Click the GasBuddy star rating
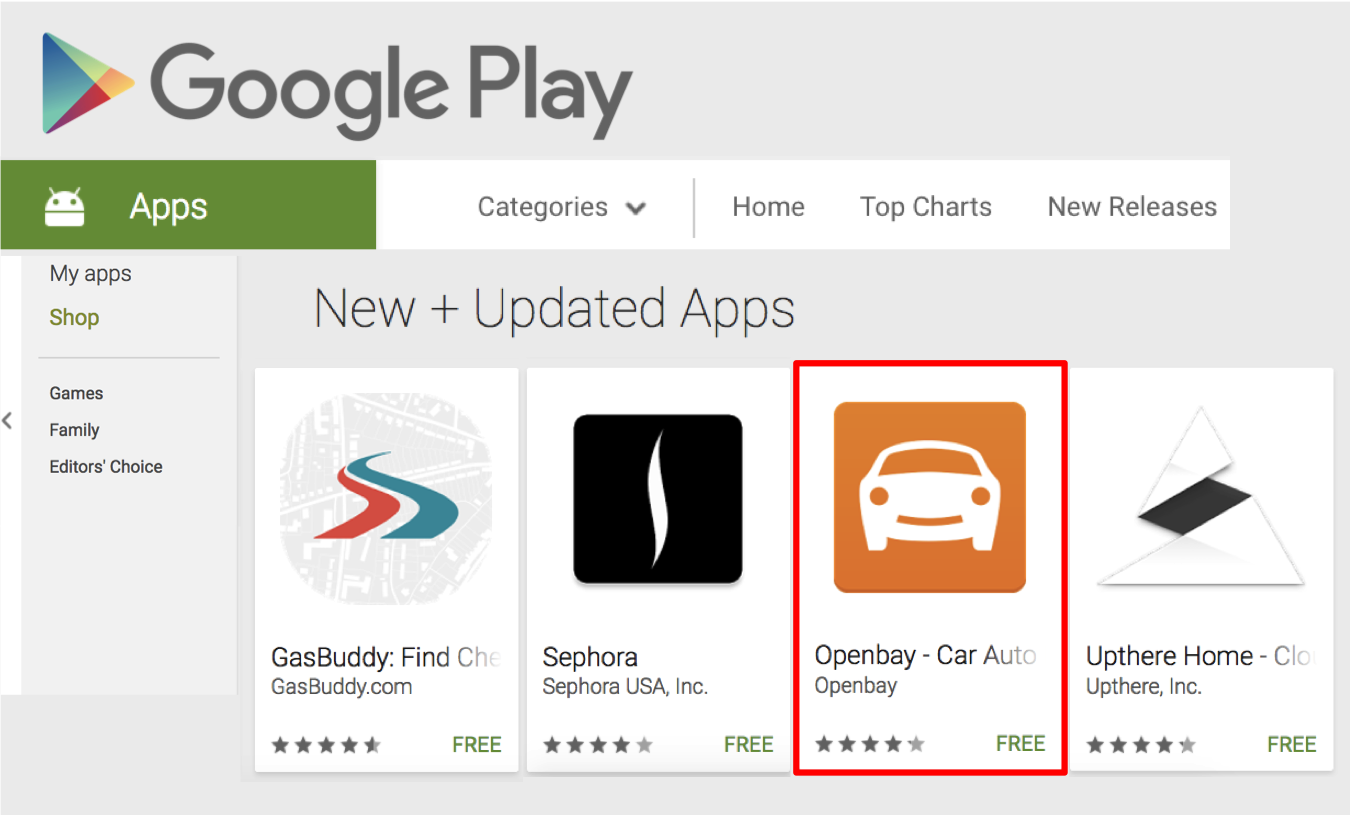This screenshot has width=1351, height=816. click(326, 745)
